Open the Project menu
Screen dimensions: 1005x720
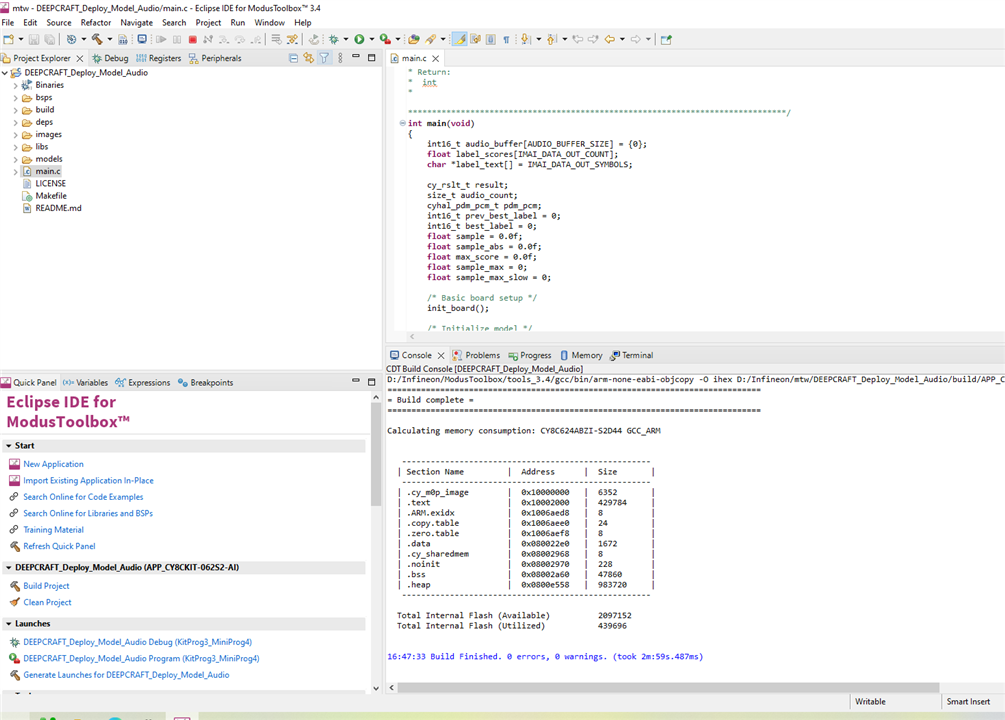click(x=208, y=22)
